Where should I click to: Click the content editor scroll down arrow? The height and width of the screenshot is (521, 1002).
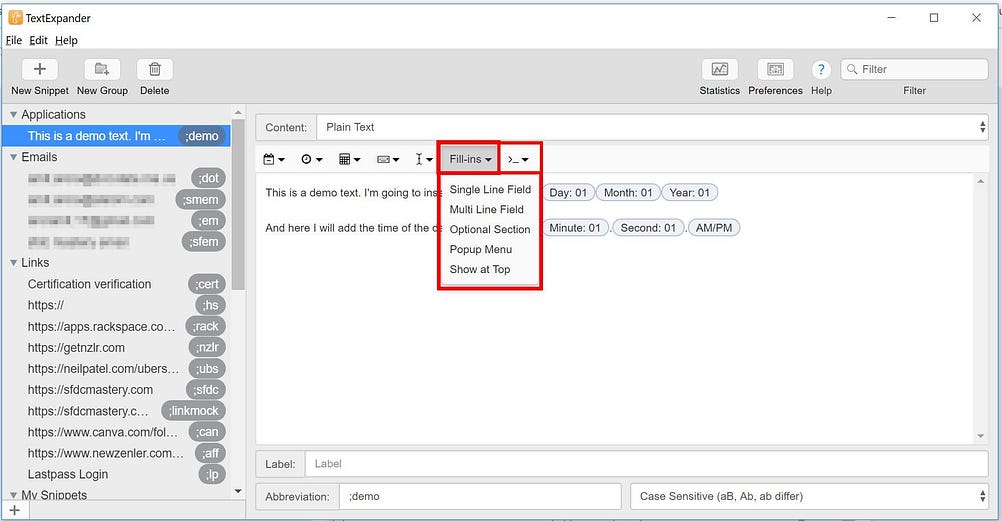(981, 436)
